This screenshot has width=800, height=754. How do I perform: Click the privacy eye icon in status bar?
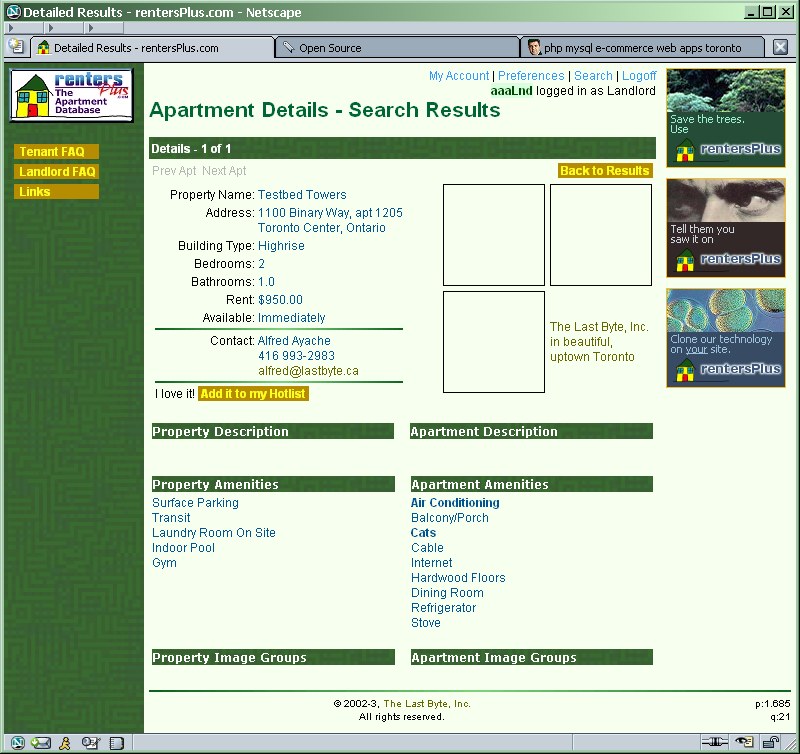pyautogui.click(x=744, y=743)
